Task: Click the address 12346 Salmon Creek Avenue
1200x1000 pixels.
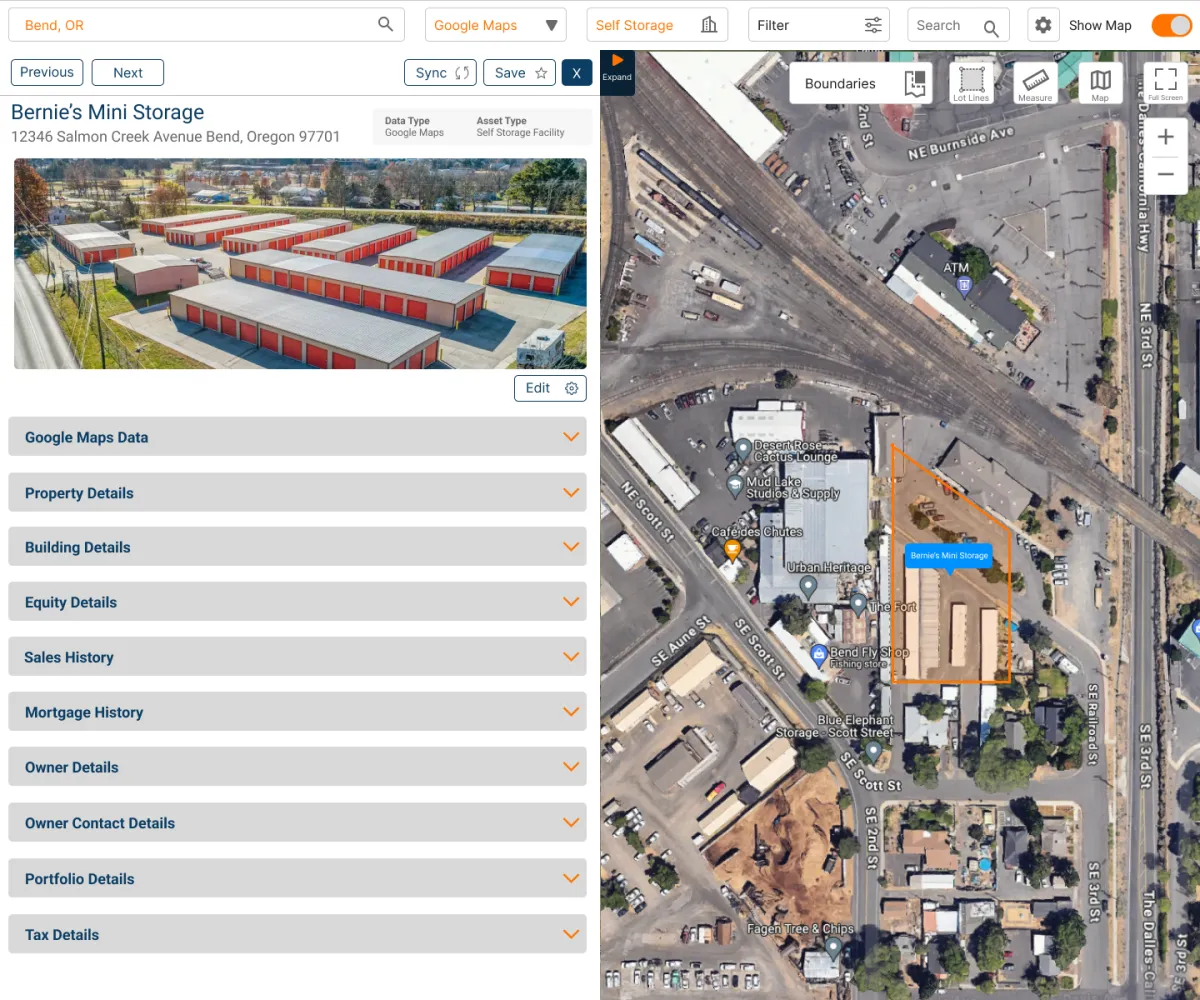Action: [176, 137]
